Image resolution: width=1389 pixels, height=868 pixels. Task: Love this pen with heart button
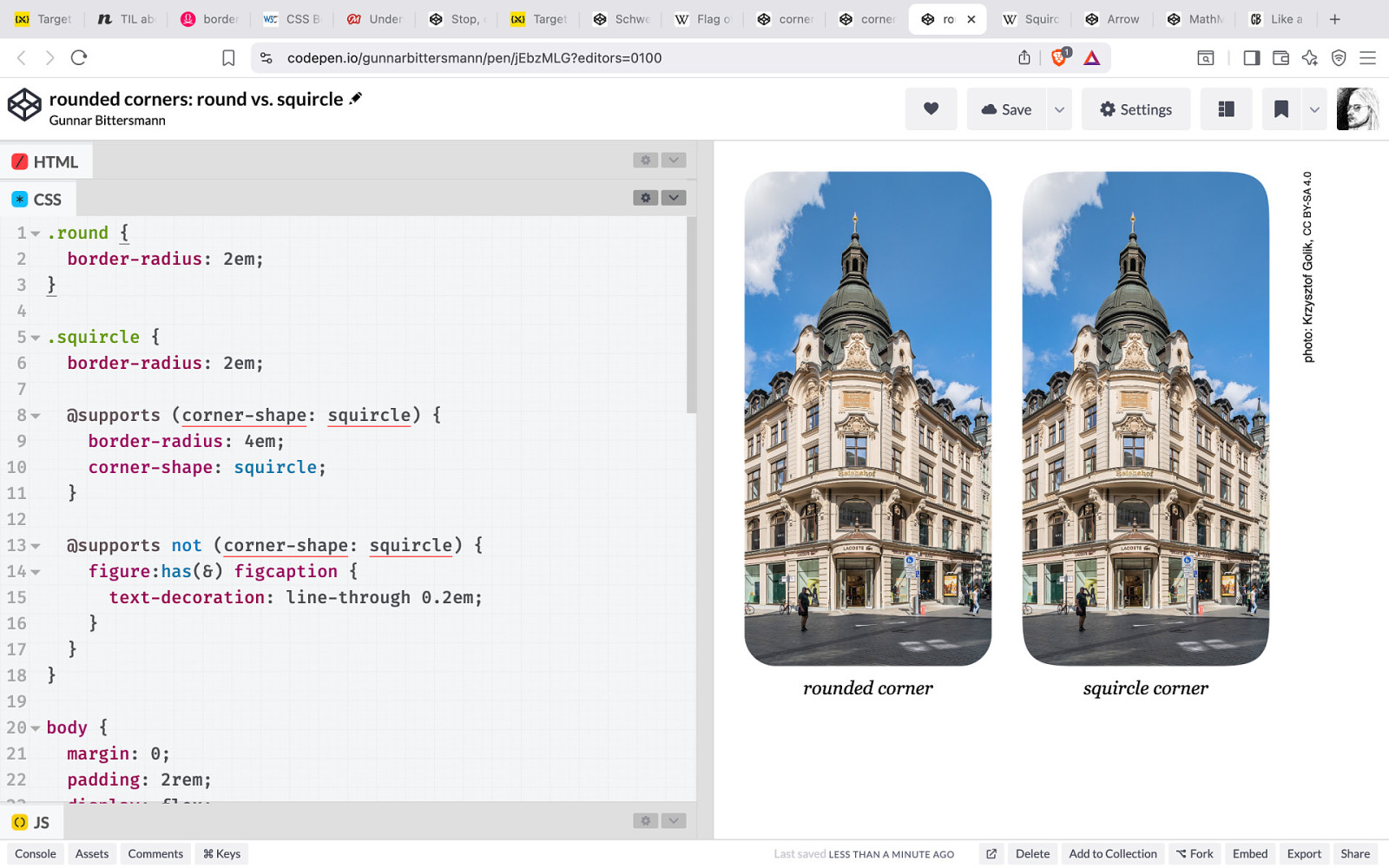point(931,109)
